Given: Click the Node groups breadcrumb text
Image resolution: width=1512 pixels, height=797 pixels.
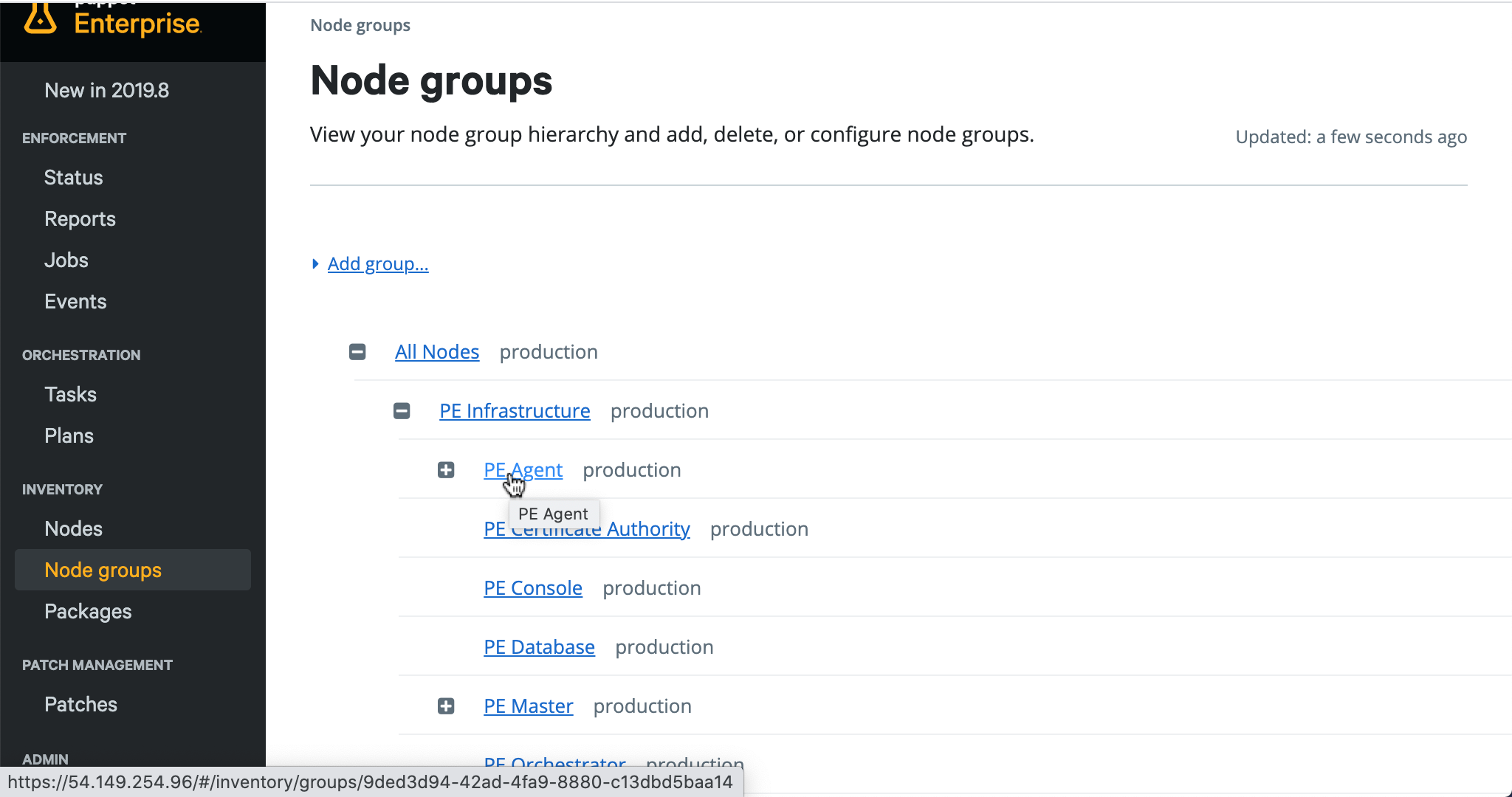Looking at the screenshot, I should 360,25.
